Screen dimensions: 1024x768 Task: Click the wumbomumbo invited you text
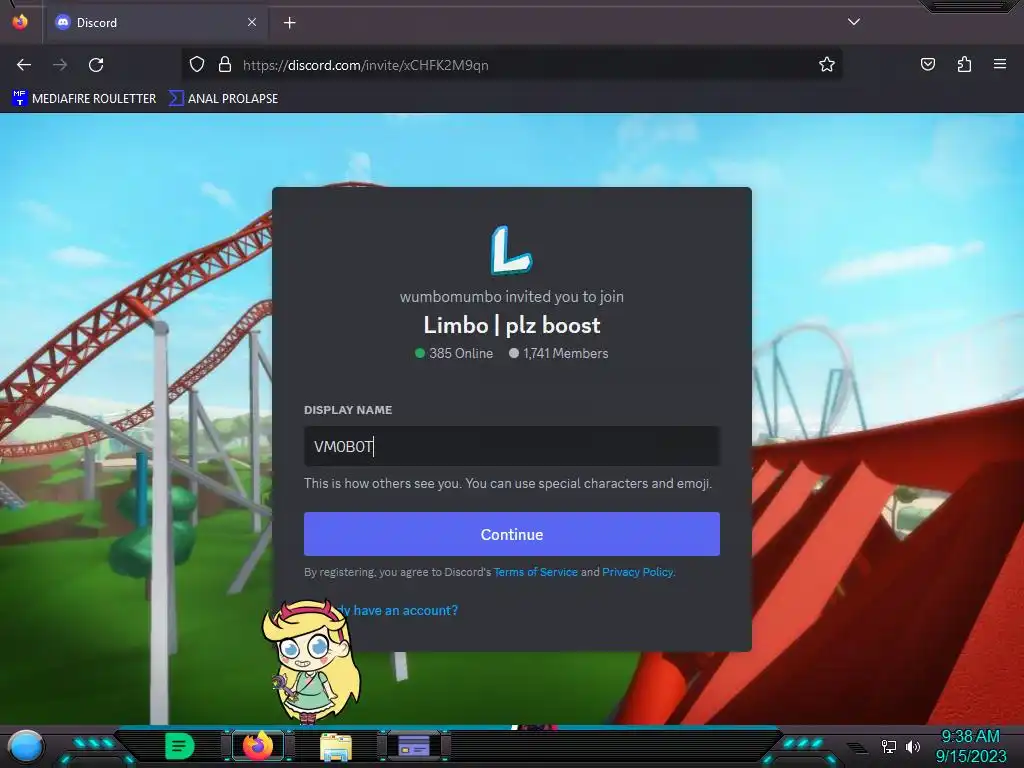click(x=511, y=296)
